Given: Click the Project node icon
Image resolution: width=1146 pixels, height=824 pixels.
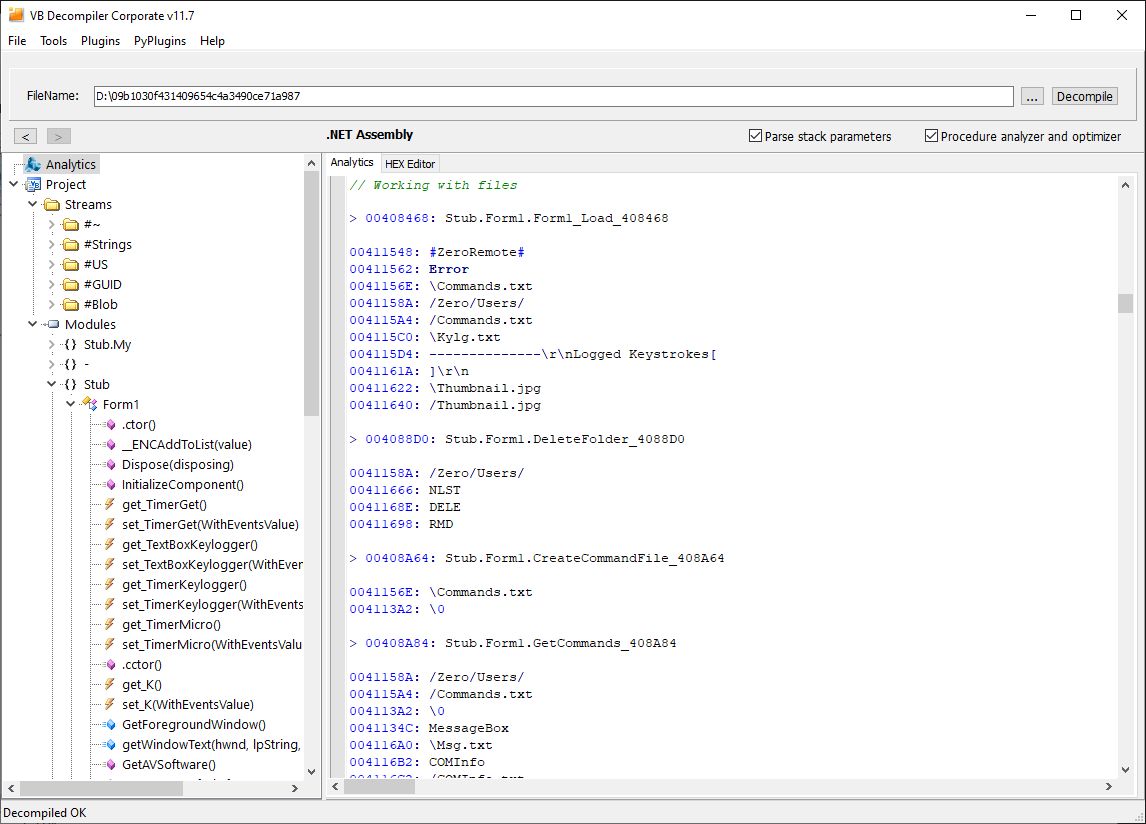Looking at the screenshot, I should [33, 184].
